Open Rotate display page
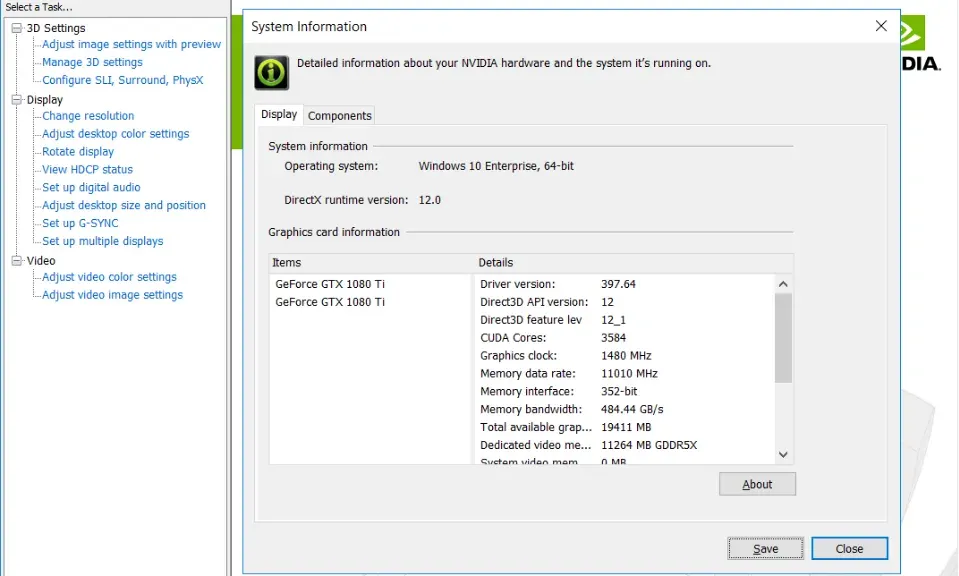Viewport: 959px width, 576px height. coord(78,152)
